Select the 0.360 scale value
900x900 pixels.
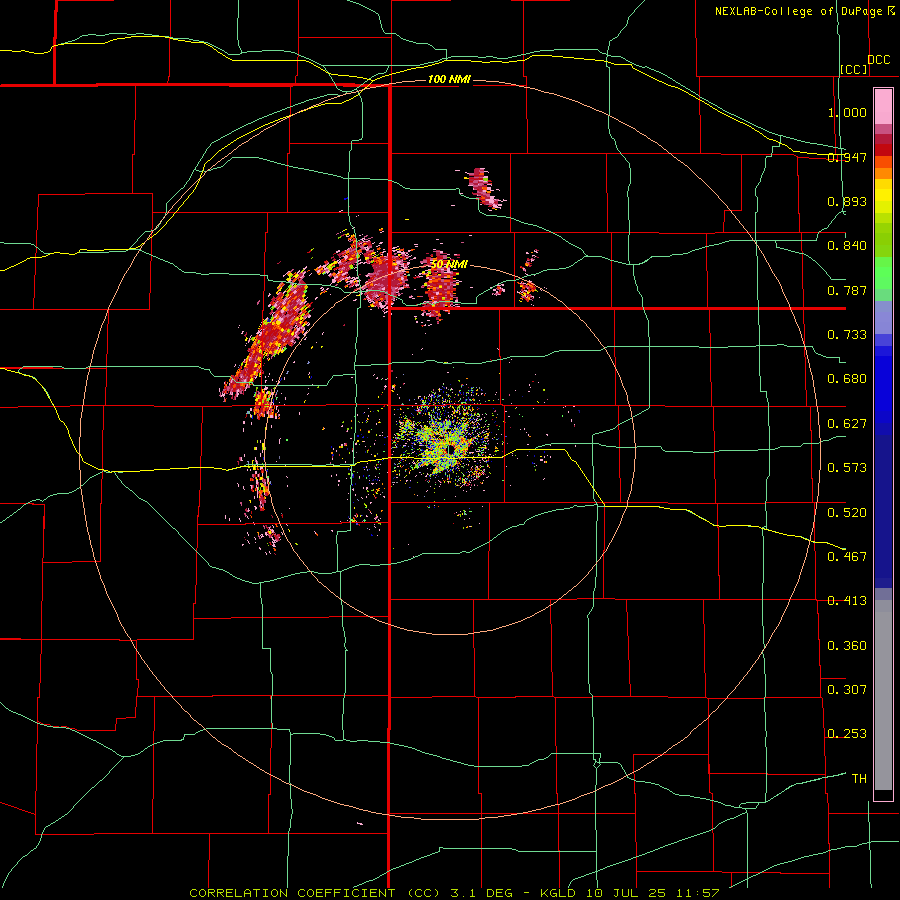pos(847,645)
